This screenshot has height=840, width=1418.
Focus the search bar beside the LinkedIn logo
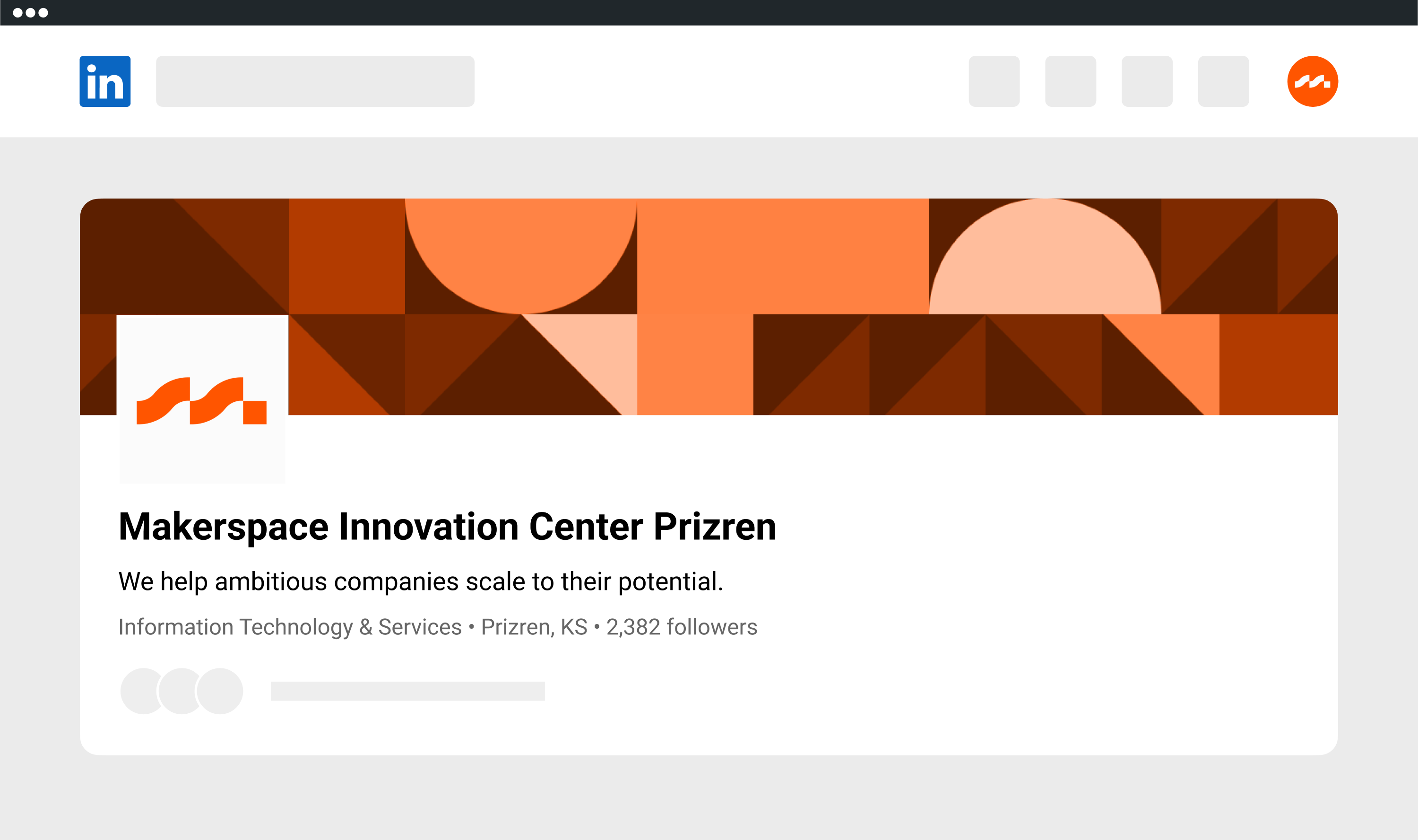[x=315, y=81]
